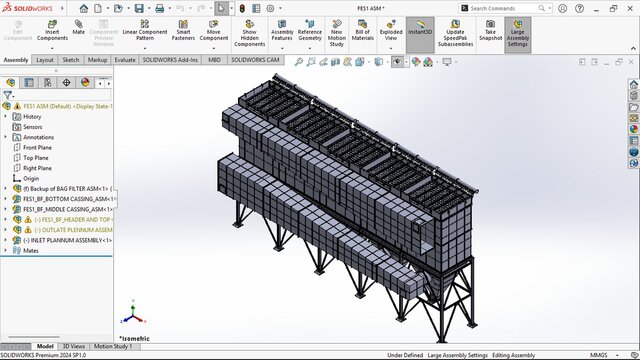Screen dimensions: 640x360
Task: Open Reference Geometry tool
Action: pyautogui.click(x=310, y=30)
